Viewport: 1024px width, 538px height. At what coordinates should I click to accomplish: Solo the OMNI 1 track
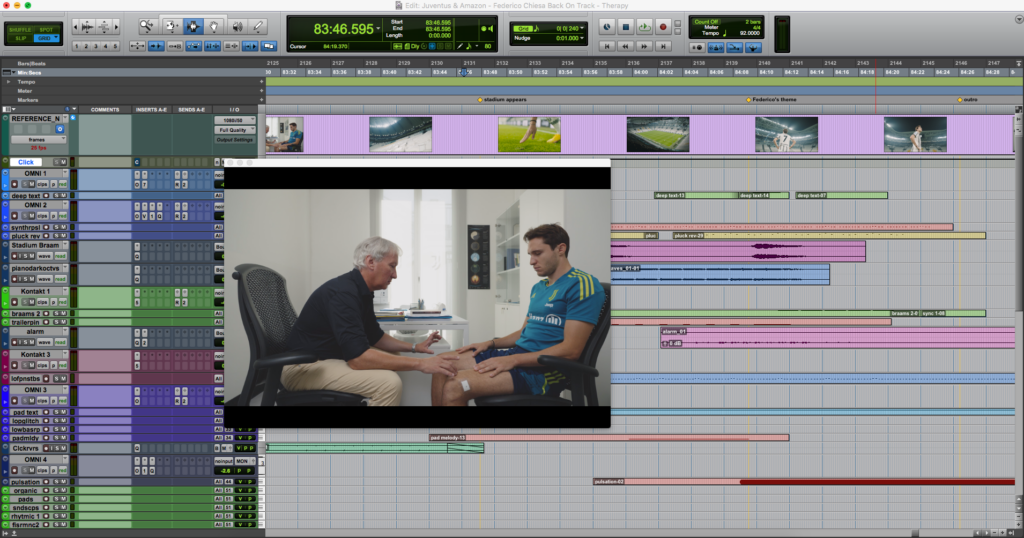click(x=25, y=184)
